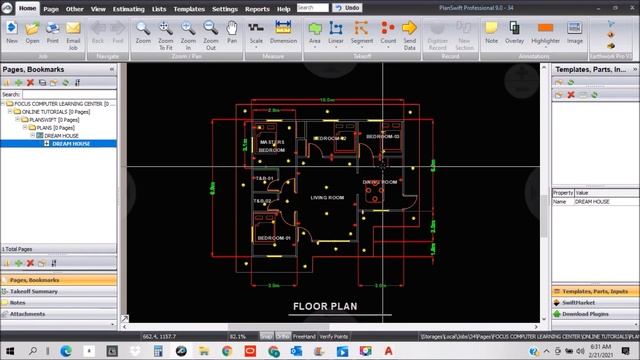Click vertical scrollbar thumb beside drawing

tap(544, 216)
